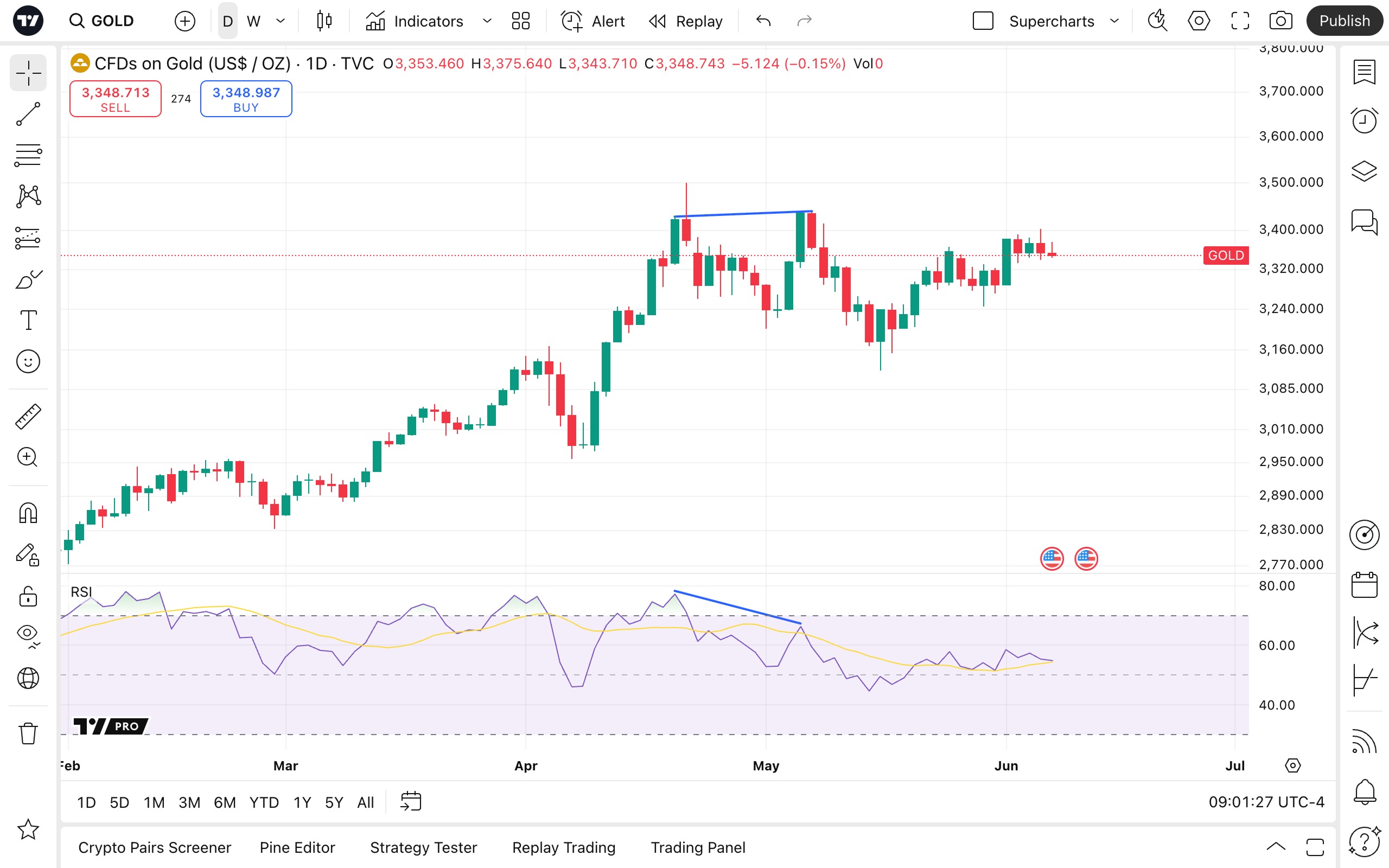Open the candlestick chart style selector
The image size is (1389, 868).
coord(324,21)
